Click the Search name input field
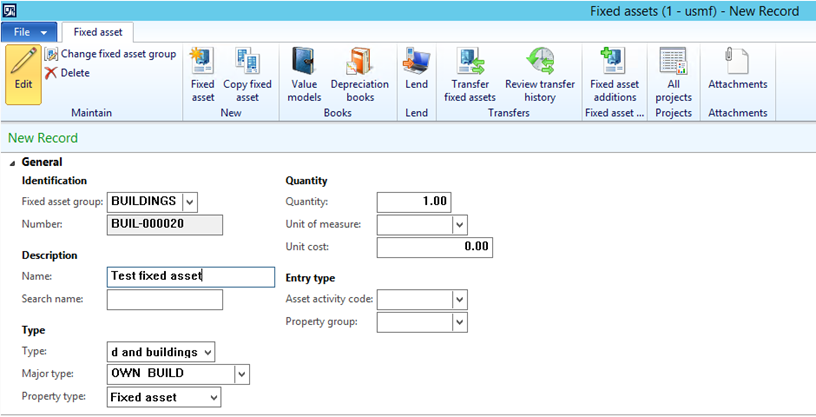 pyautogui.click(x=164, y=300)
